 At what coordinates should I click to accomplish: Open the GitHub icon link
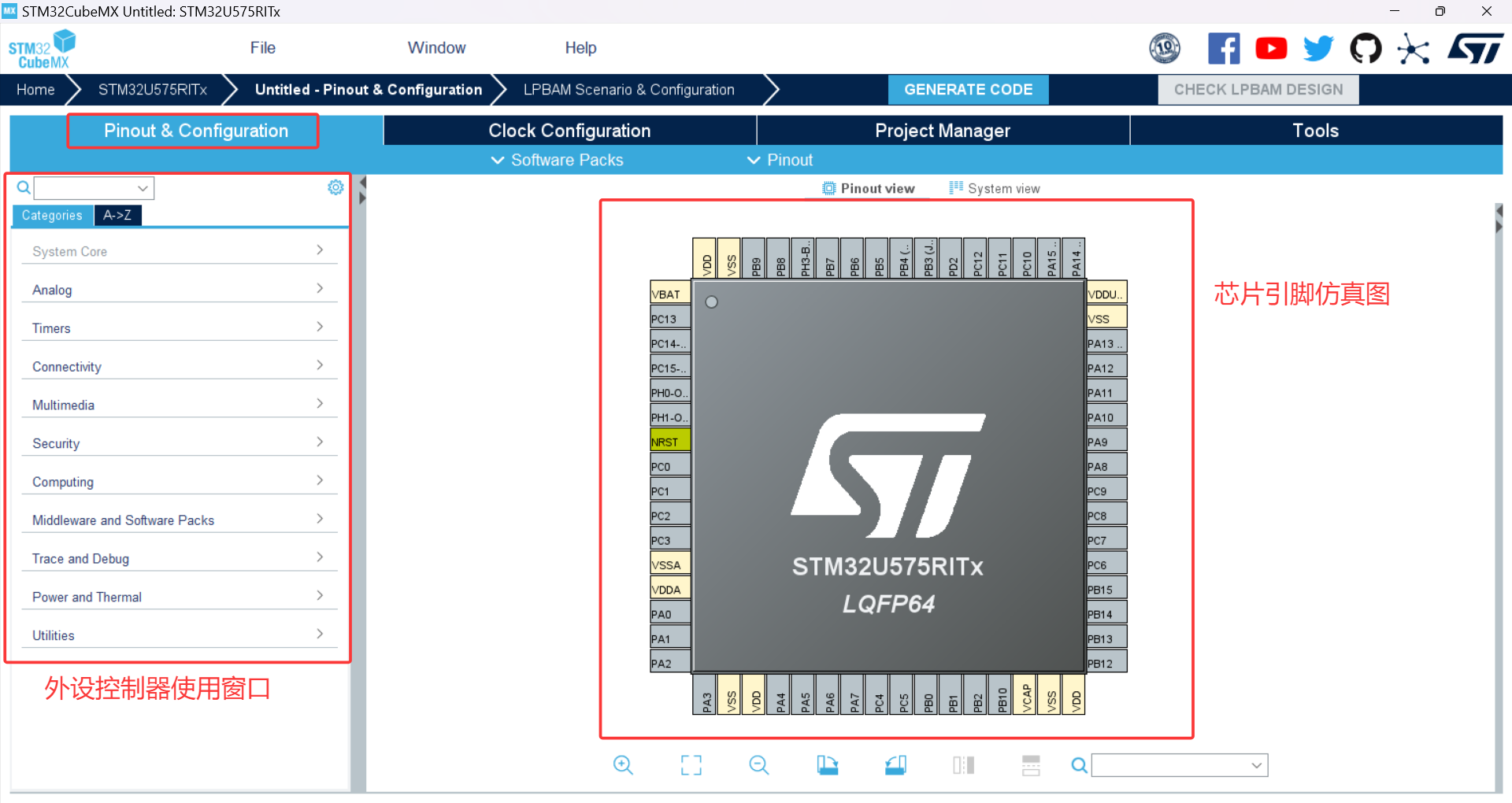point(1366,49)
